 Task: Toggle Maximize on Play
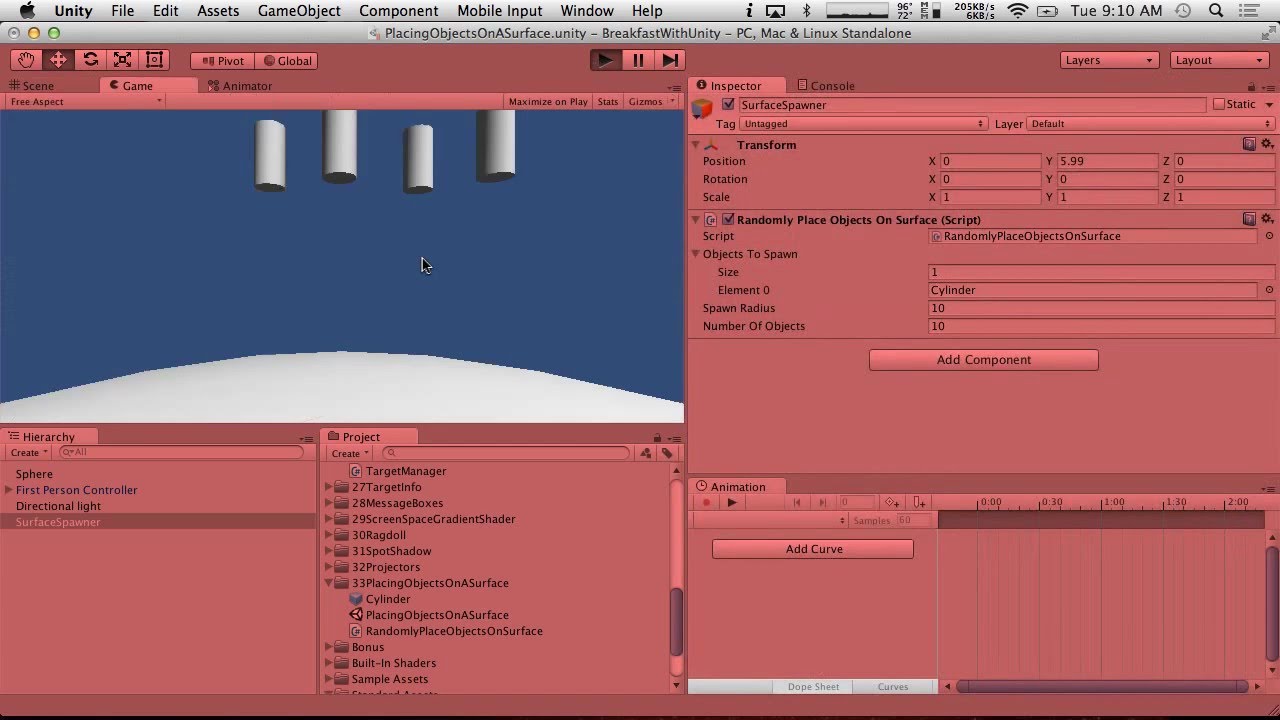click(x=548, y=102)
